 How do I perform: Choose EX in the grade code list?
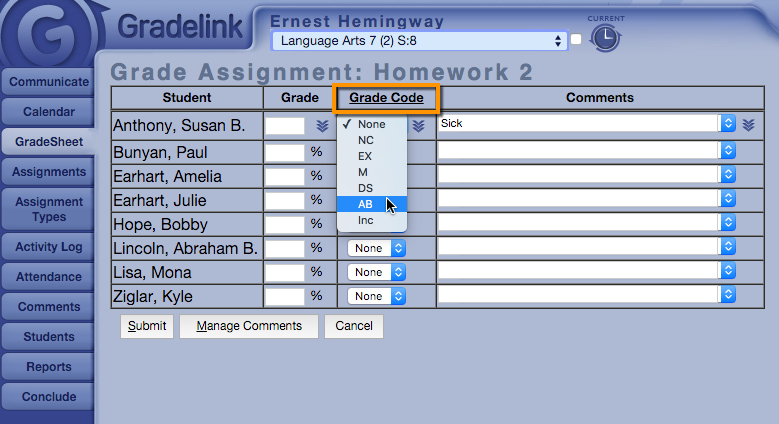[365, 156]
